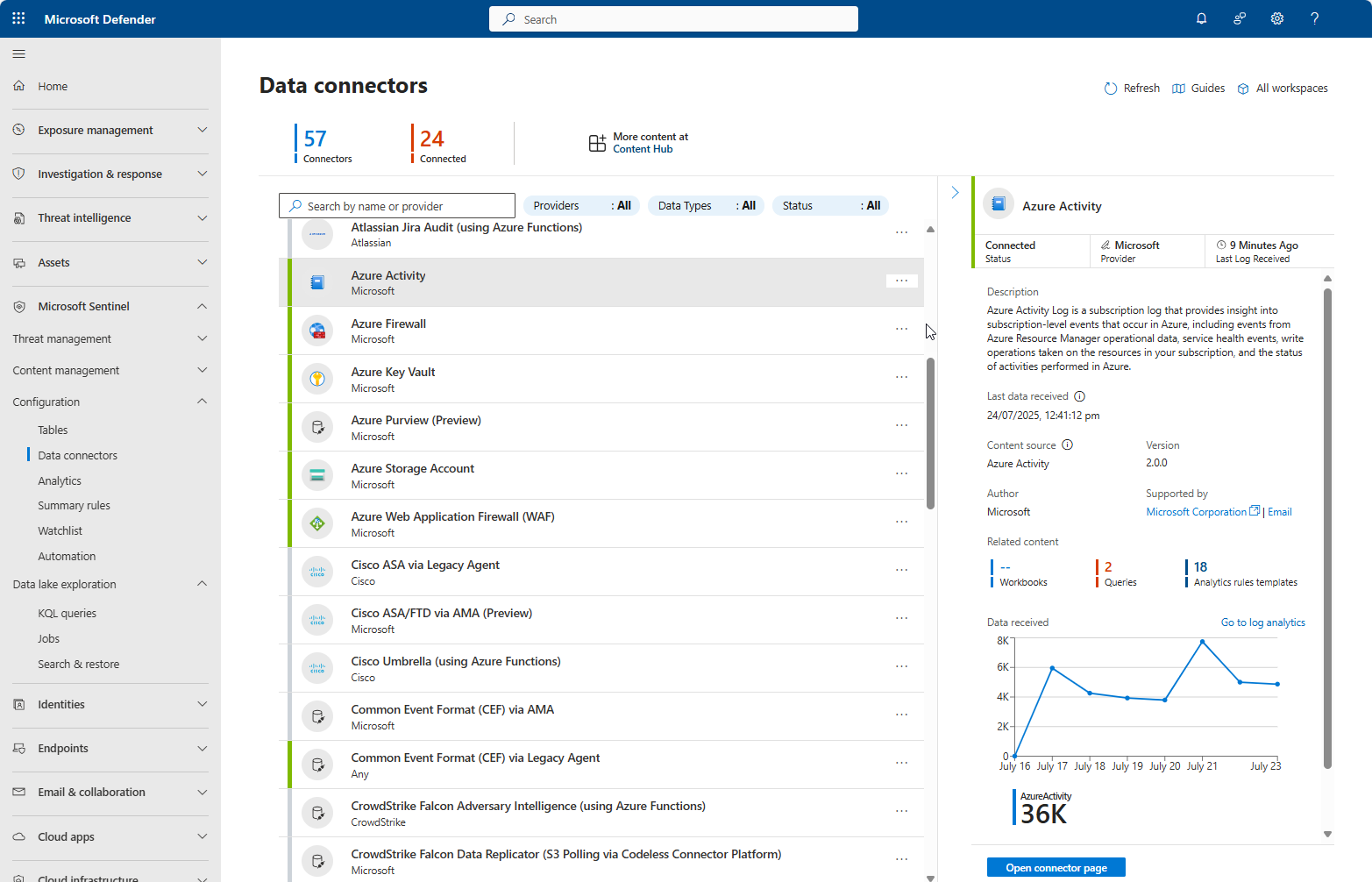Screen dimensions: 1372x882
Task: Open the Providers filter dropdown
Action: (581, 206)
